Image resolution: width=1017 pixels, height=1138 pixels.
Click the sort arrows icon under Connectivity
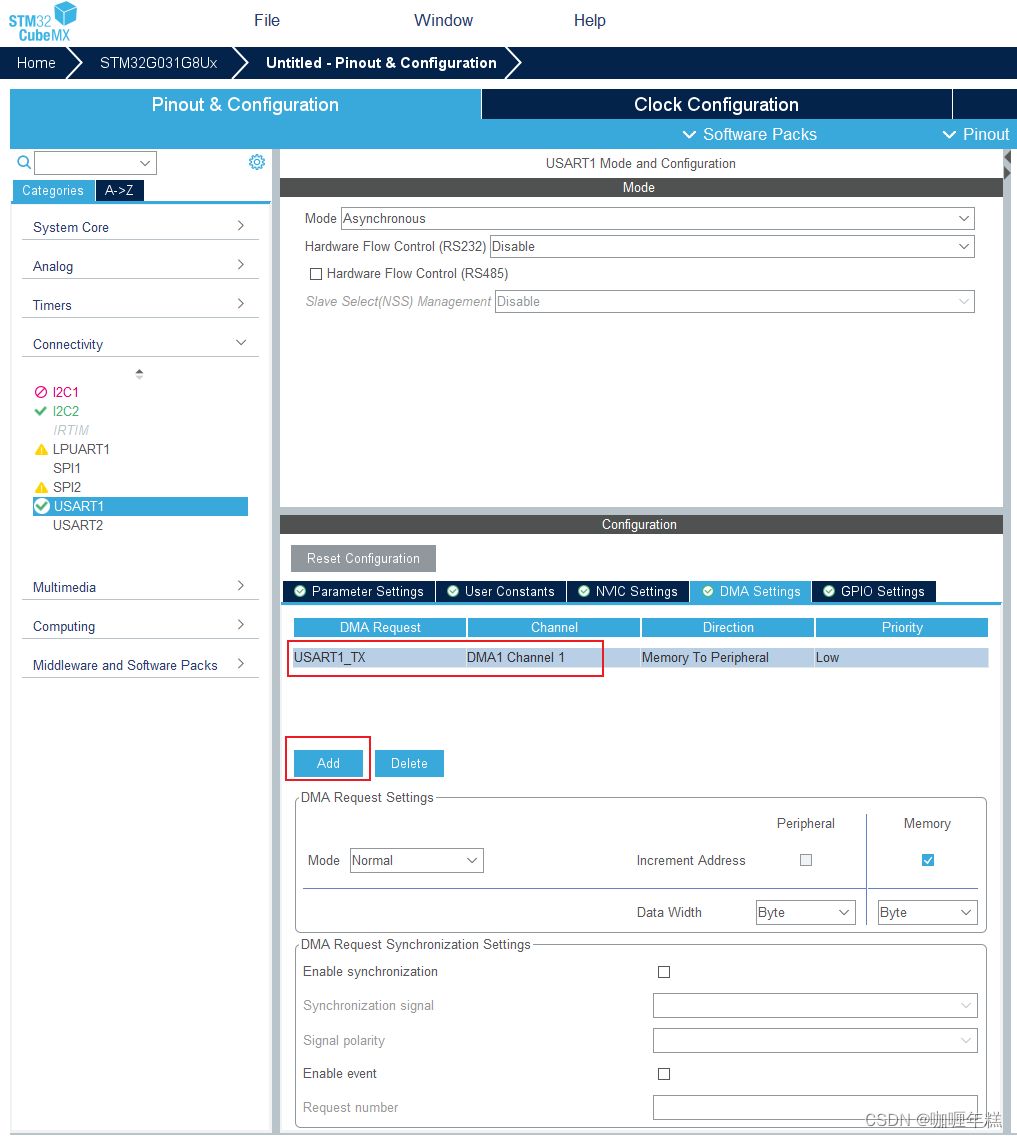[139, 374]
